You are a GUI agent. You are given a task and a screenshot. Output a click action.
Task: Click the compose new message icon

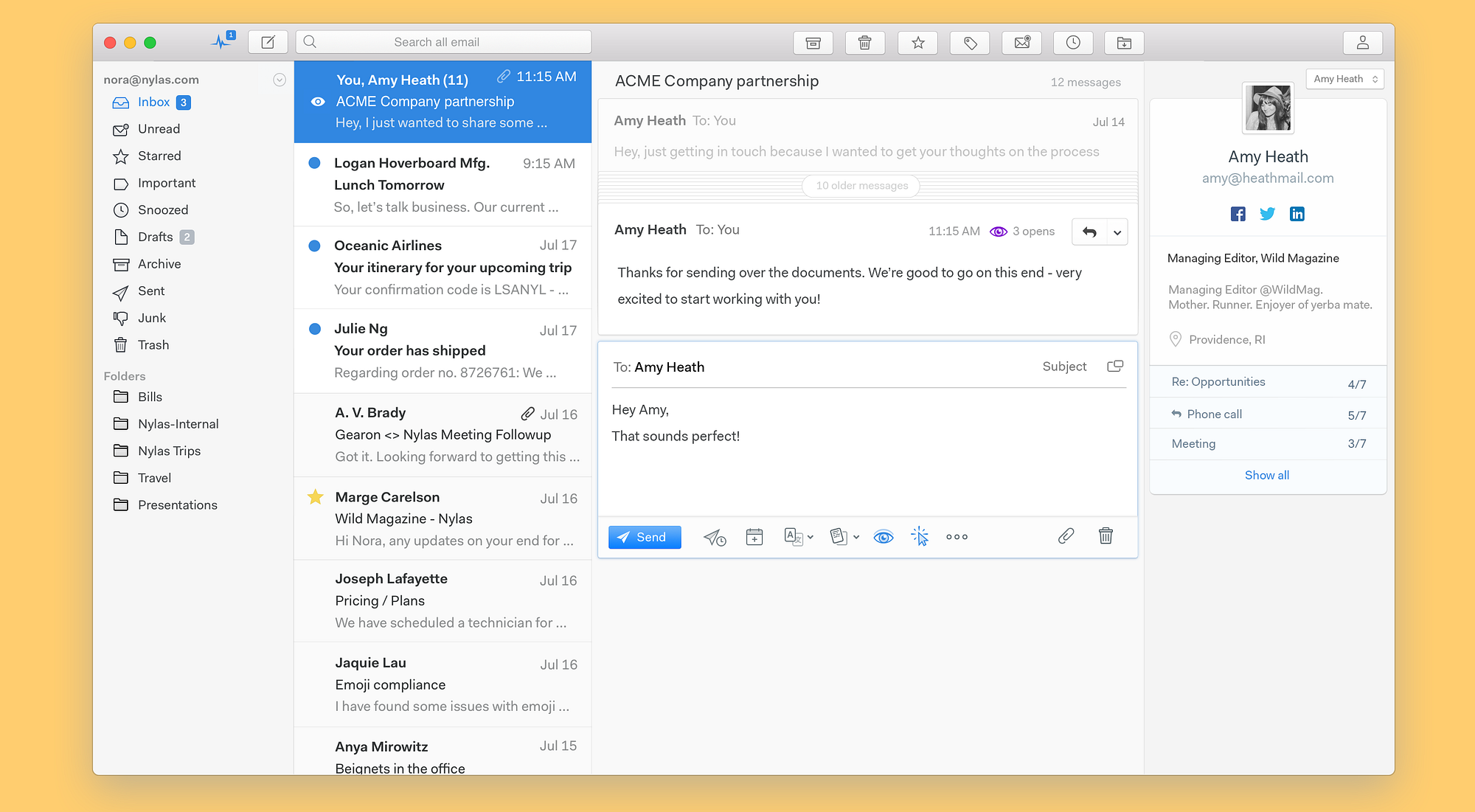tap(268, 43)
